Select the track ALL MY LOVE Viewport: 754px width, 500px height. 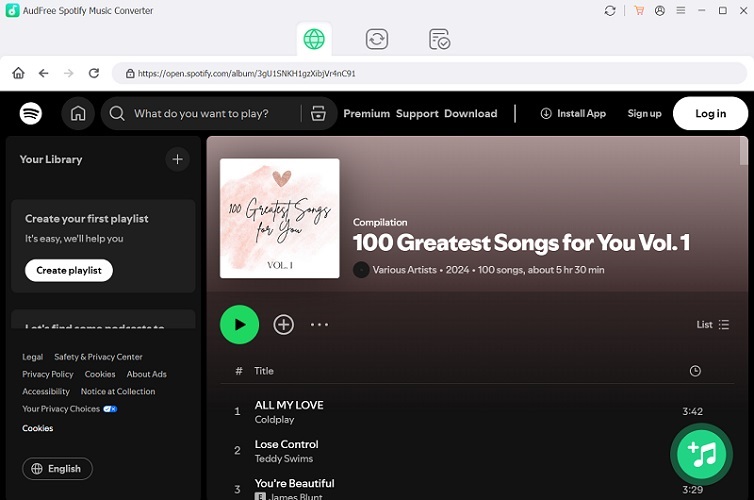289,405
